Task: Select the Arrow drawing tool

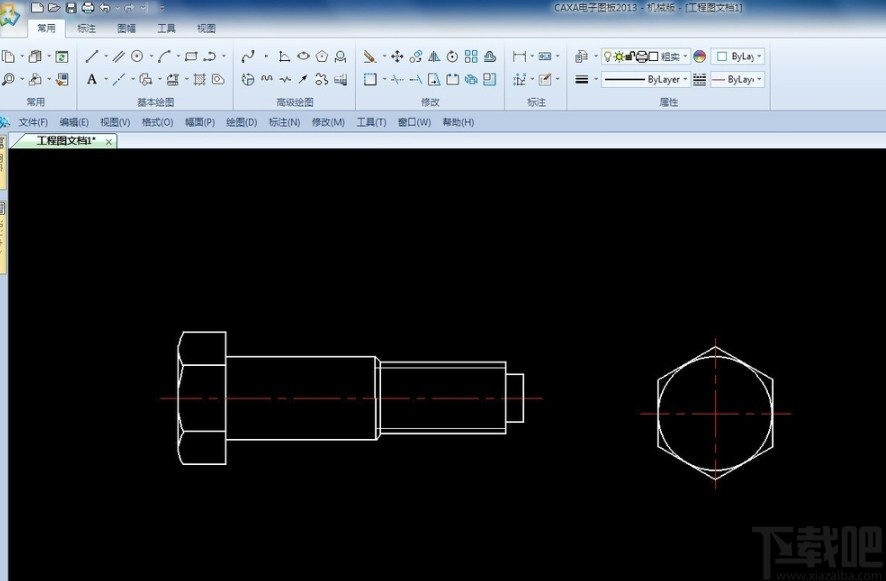Action: click(303, 79)
